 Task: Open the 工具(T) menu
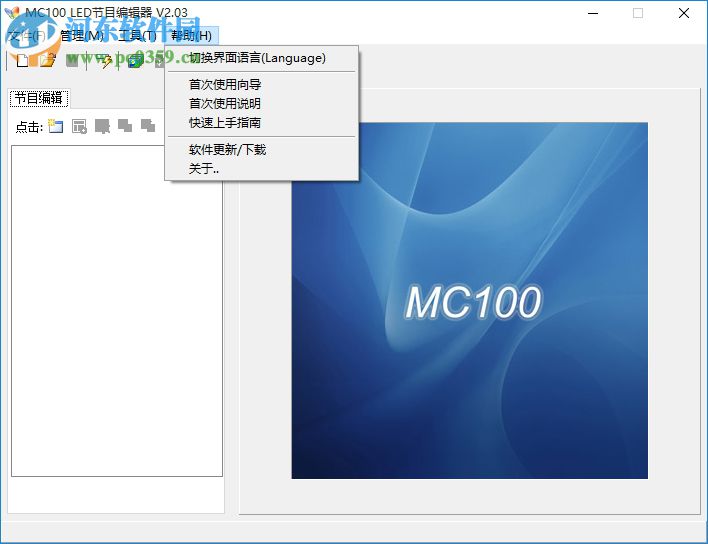137,36
